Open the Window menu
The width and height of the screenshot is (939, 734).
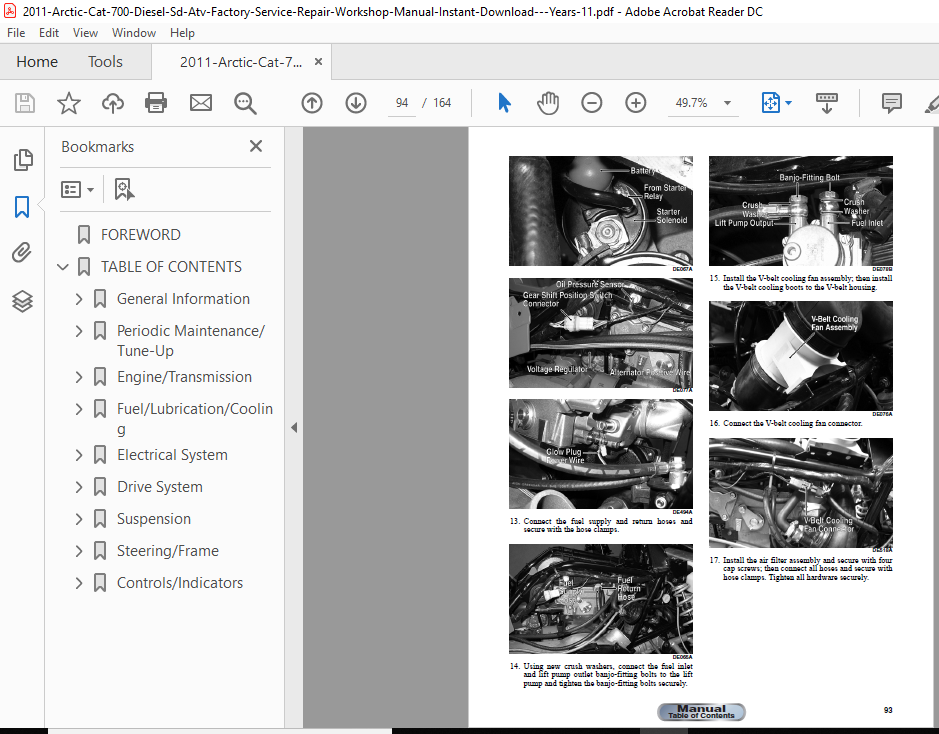click(134, 33)
